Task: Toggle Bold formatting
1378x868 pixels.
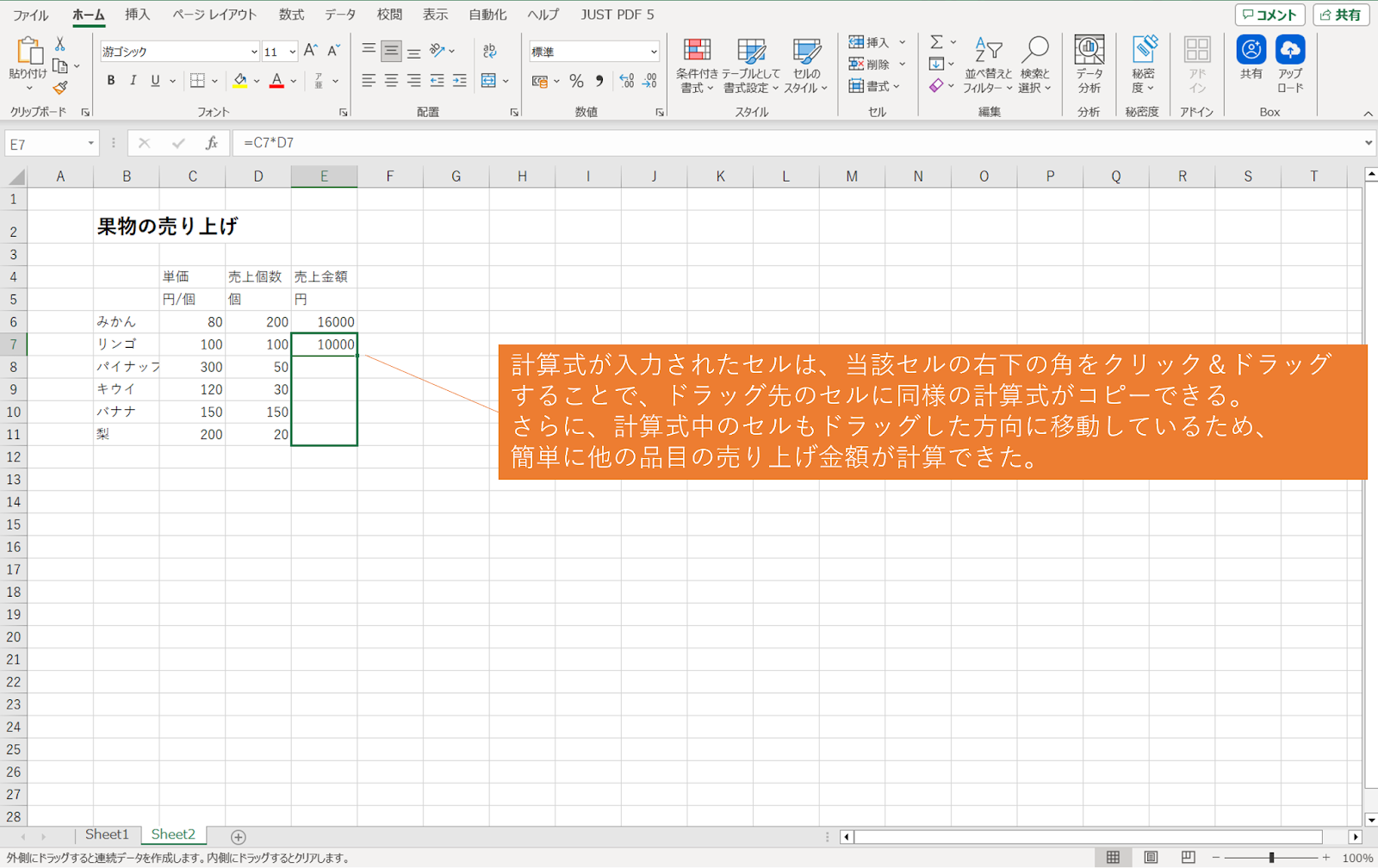Action: 111,80
